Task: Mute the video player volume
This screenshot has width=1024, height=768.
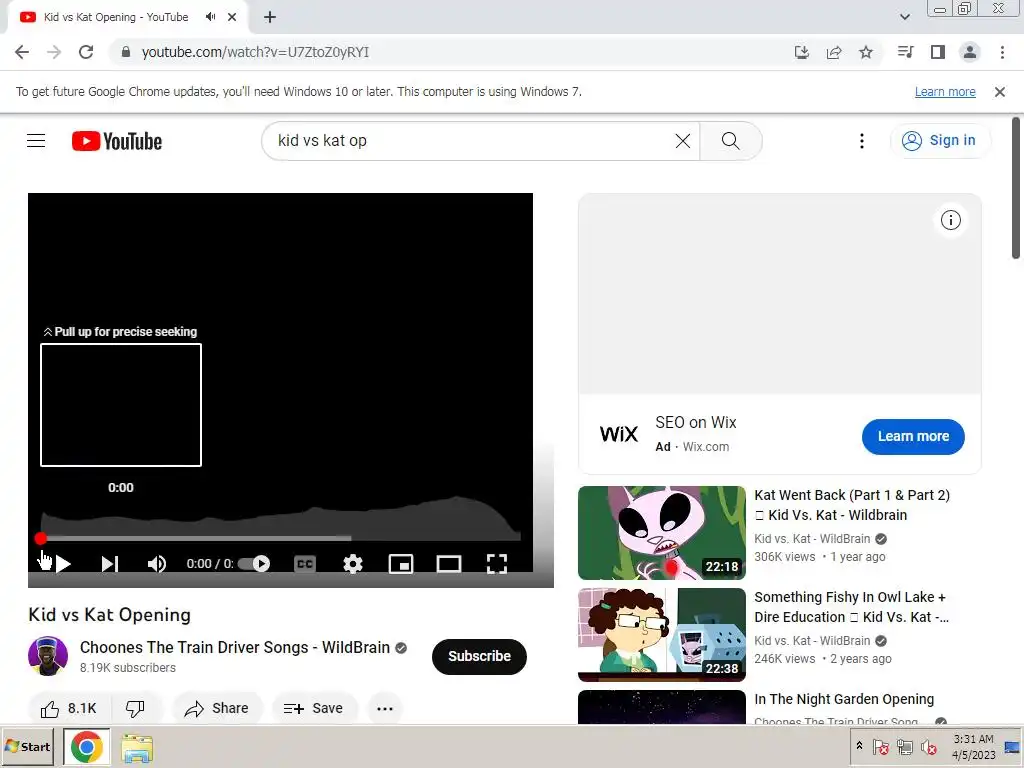Action: click(x=157, y=564)
